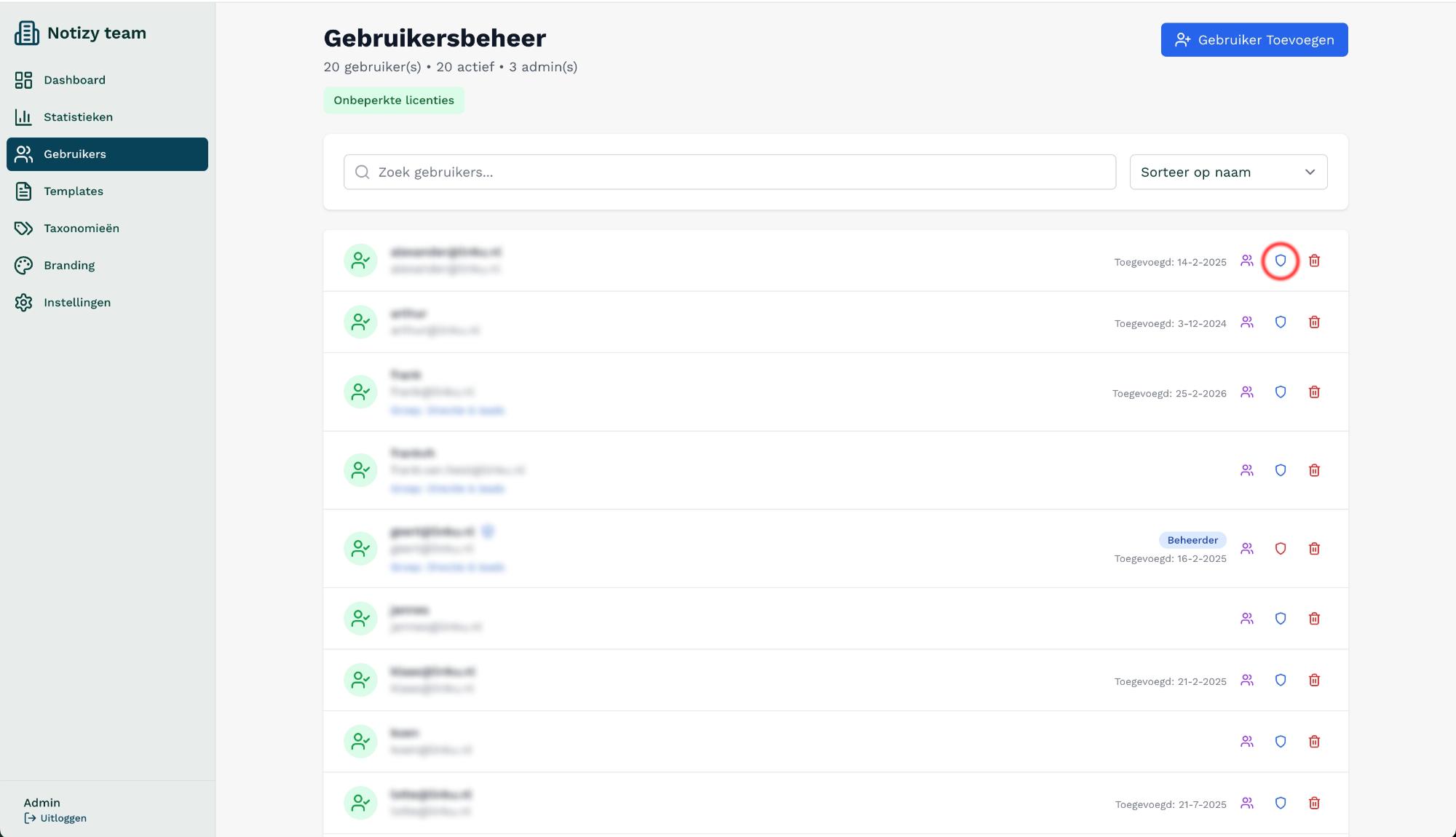Delete the user added on 14-2-2025
1456x837 pixels.
pyautogui.click(x=1314, y=261)
